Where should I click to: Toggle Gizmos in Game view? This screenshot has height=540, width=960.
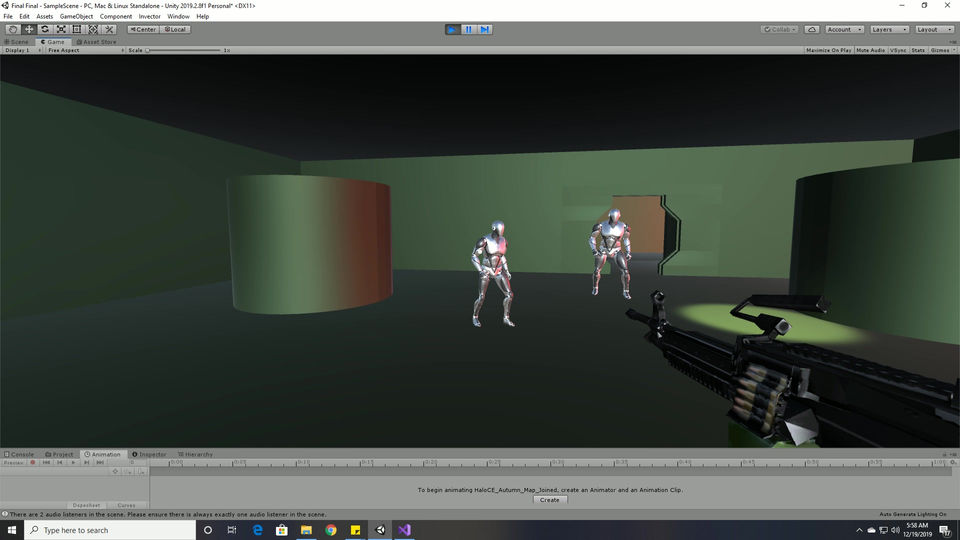click(940, 50)
